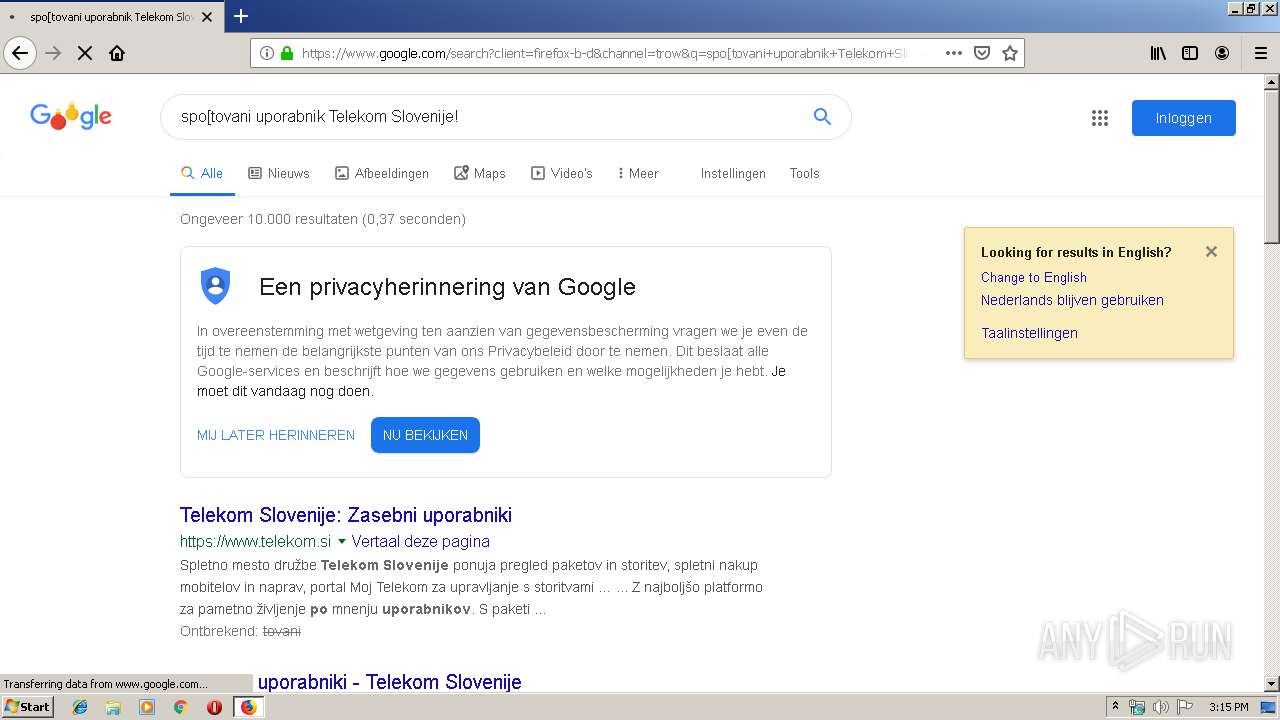Switch to Afbeeldingen results

tap(382, 173)
